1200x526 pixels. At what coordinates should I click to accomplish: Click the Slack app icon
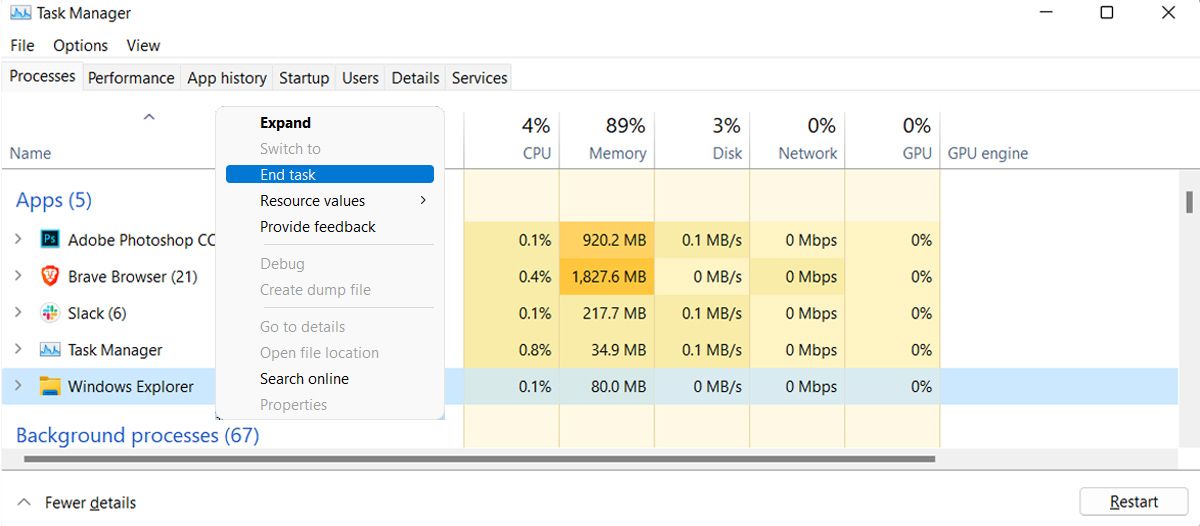(x=50, y=313)
